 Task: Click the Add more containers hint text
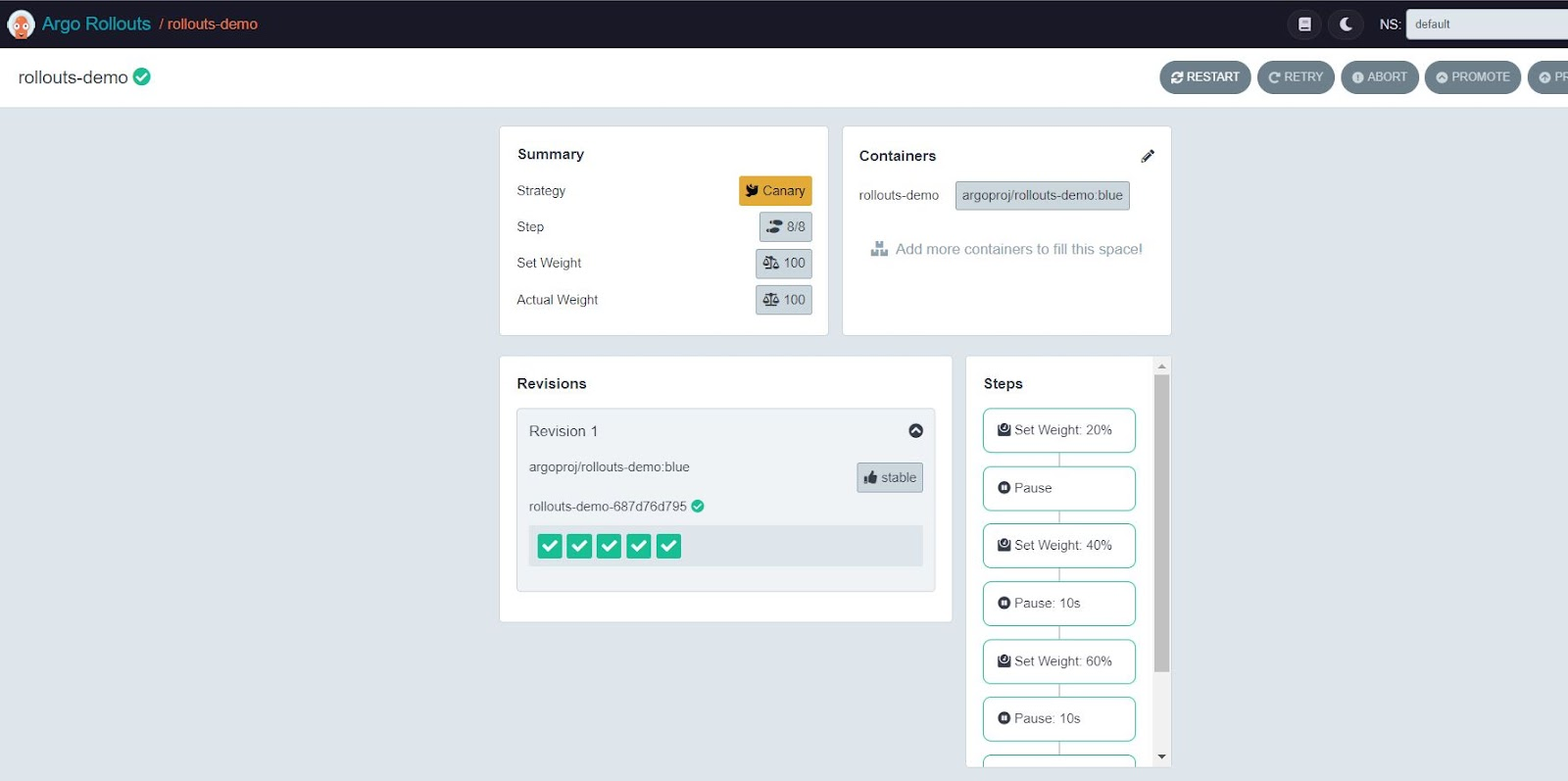pyautogui.click(x=1019, y=249)
